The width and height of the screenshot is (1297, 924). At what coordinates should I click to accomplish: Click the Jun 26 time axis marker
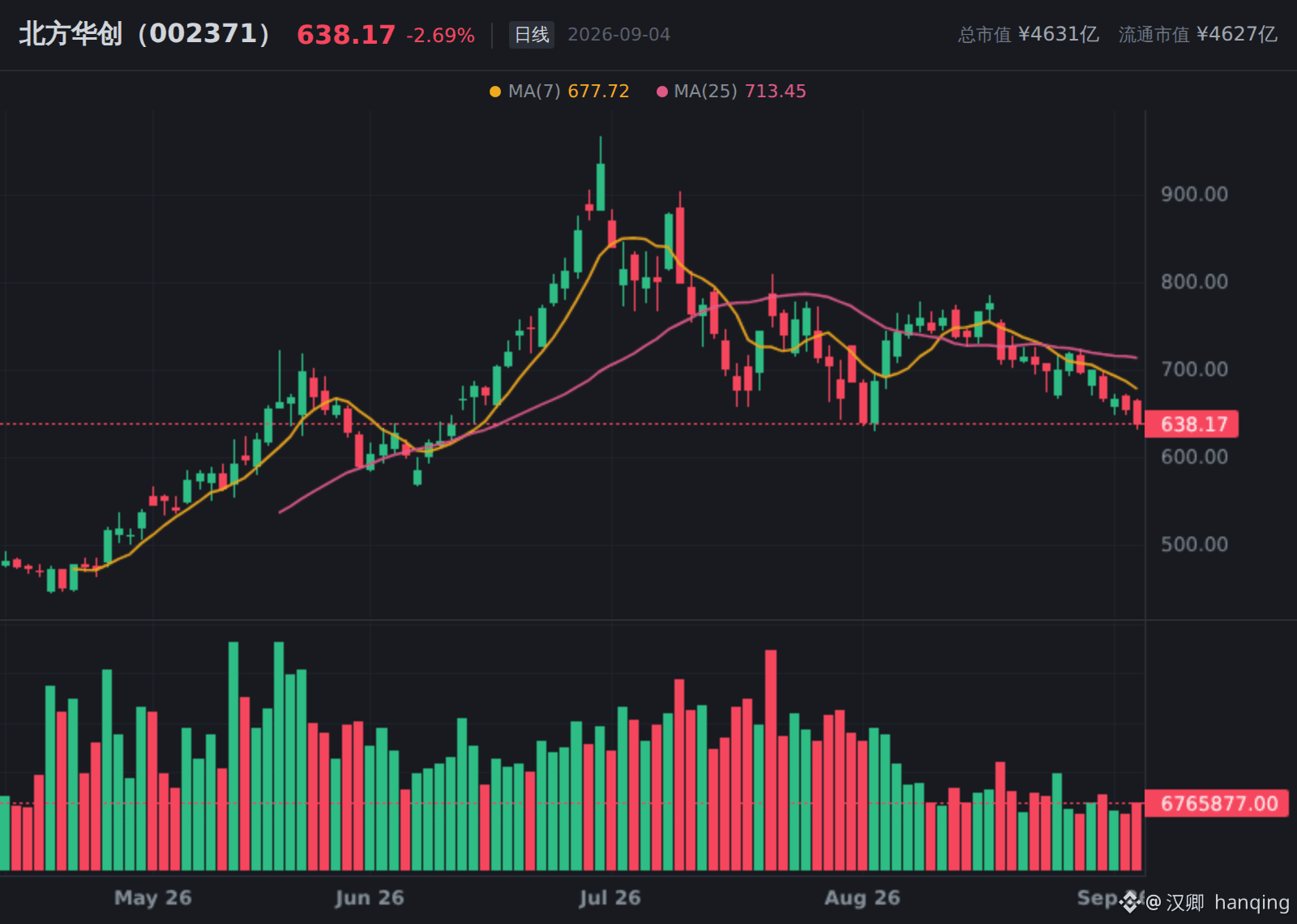pos(370,898)
